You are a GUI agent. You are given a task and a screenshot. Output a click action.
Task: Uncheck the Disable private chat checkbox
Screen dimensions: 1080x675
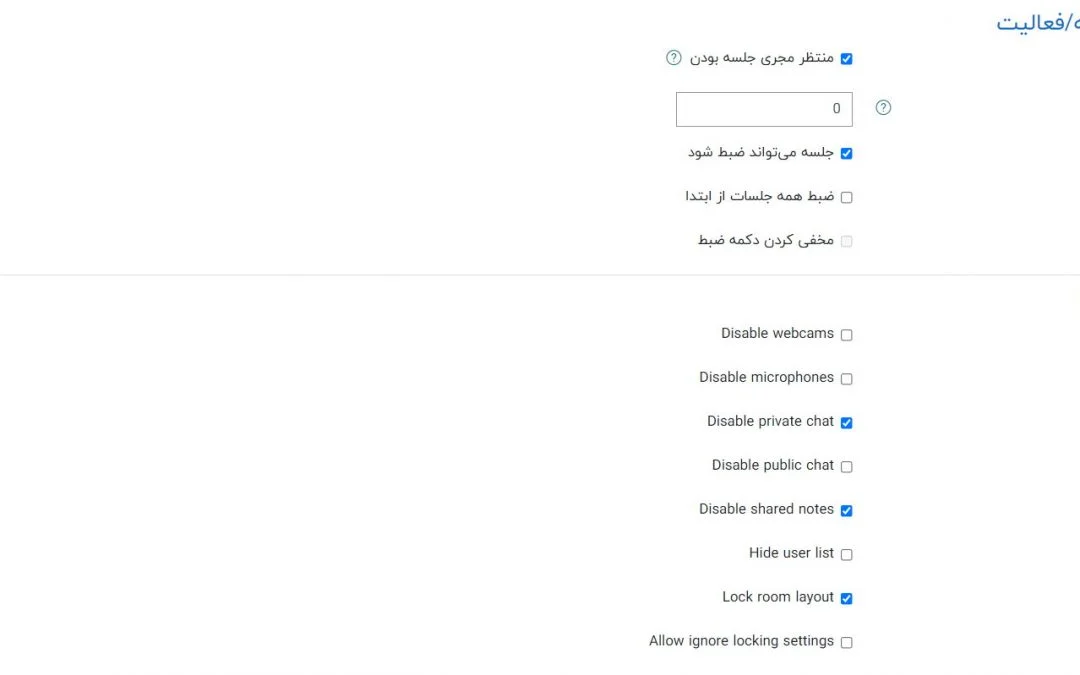tap(846, 423)
